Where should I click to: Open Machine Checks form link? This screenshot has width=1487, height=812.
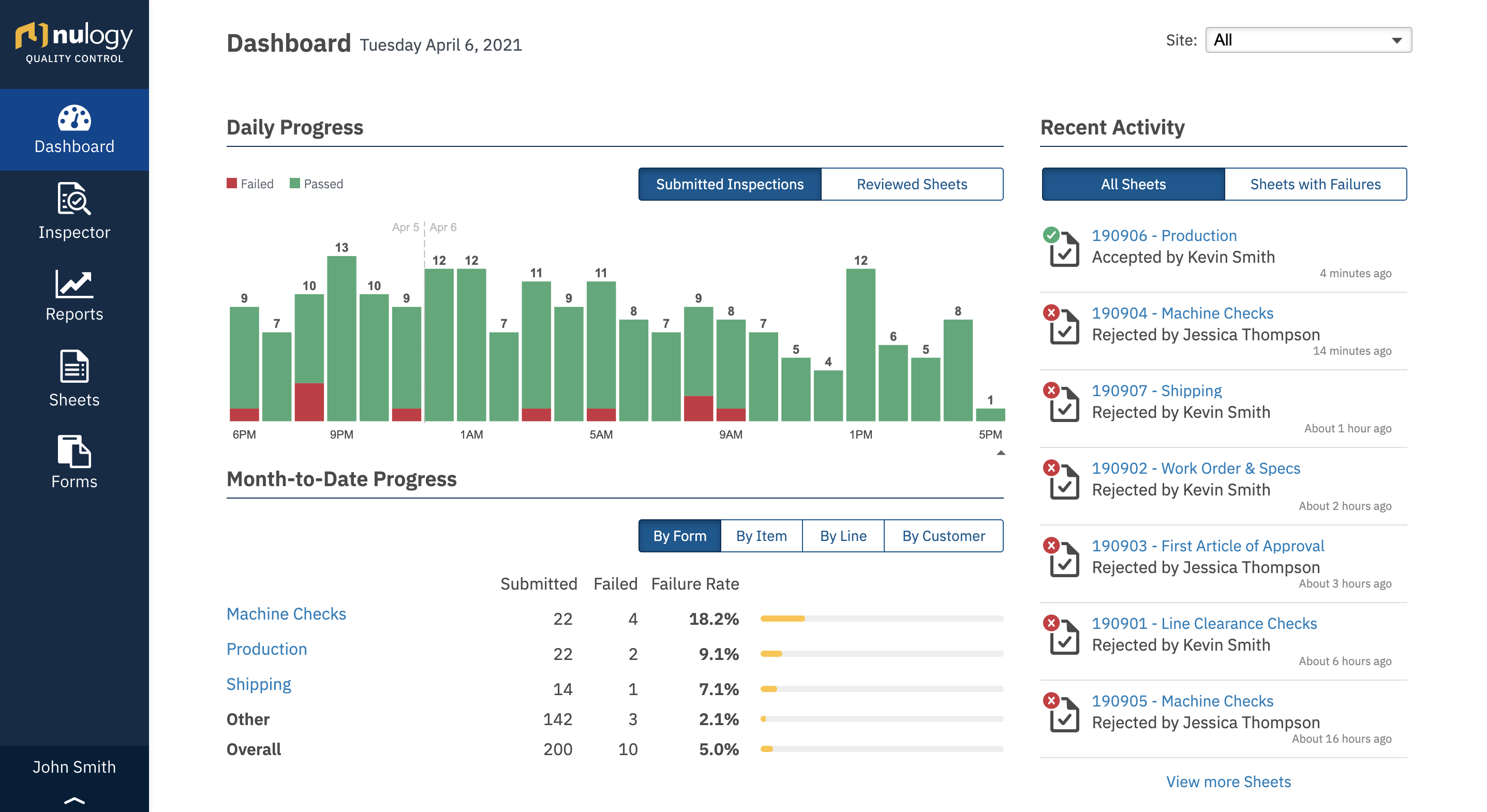tap(286, 613)
